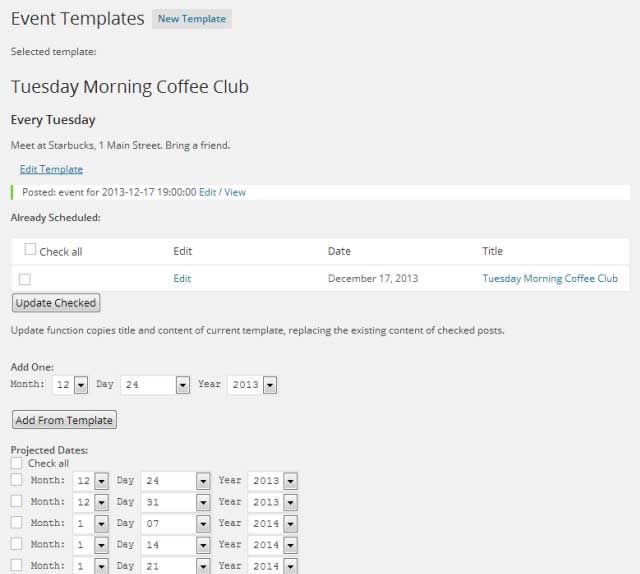
Task: Click the Meet at Starbucks description text
Action: click(120, 145)
